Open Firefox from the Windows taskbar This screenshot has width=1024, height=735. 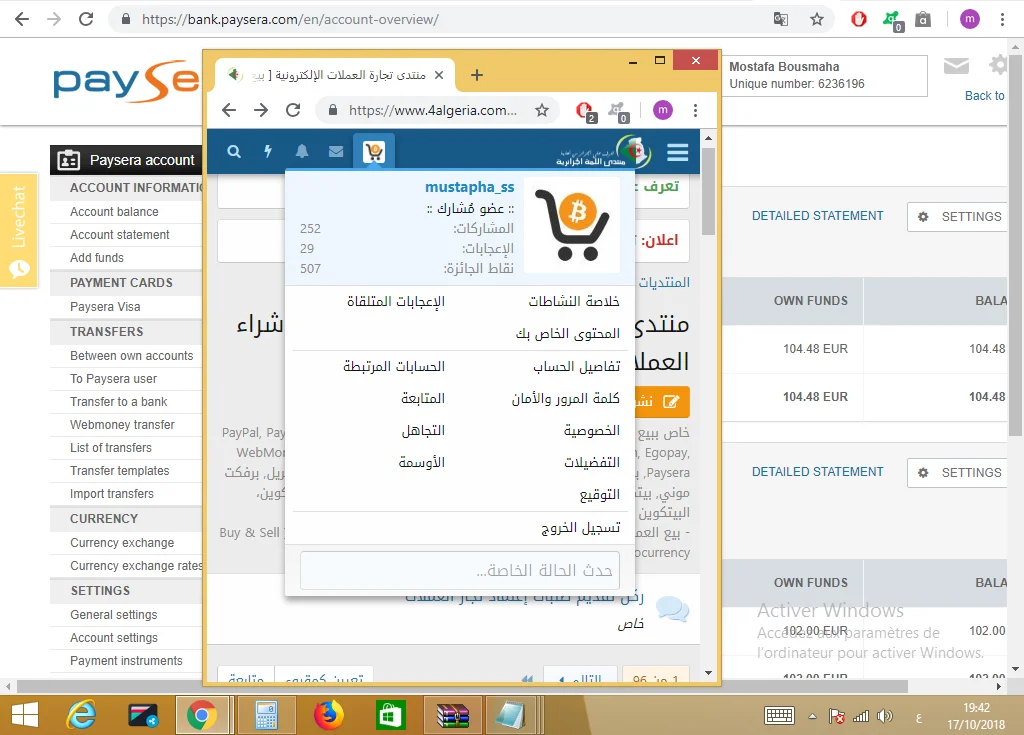tap(328, 714)
